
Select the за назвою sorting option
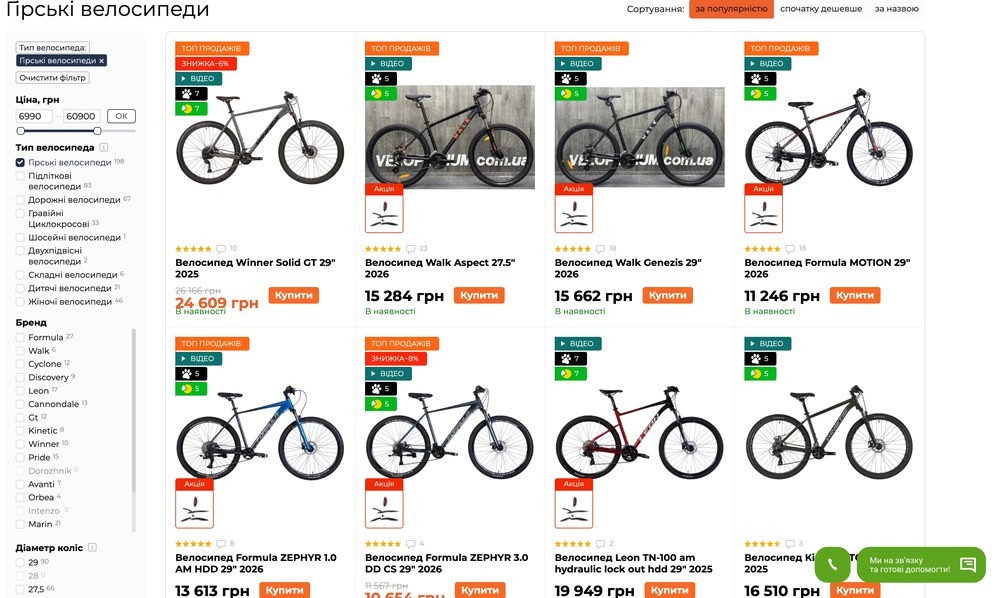(x=896, y=9)
